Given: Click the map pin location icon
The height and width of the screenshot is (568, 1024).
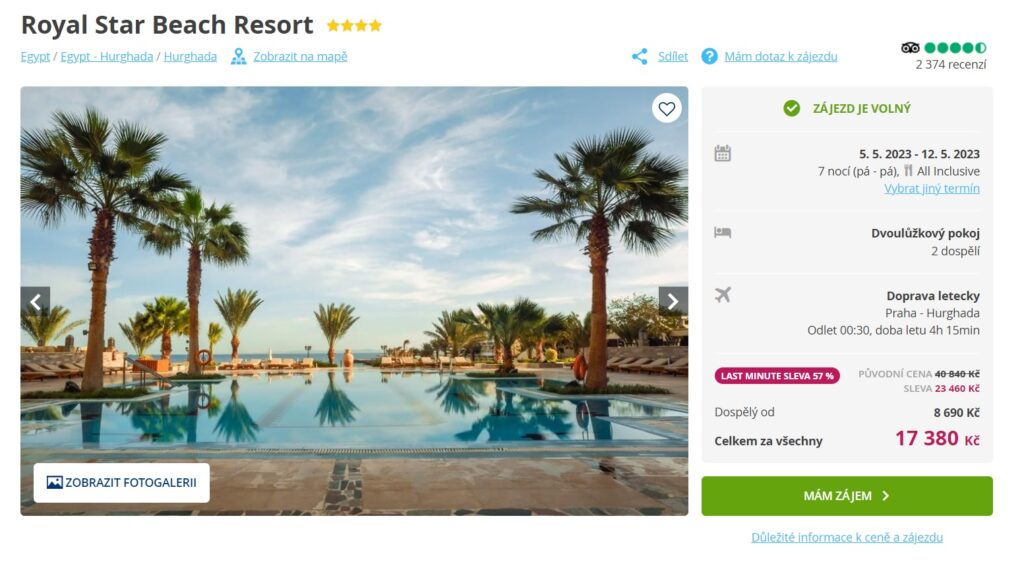Looking at the screenshot, I should (x=238, y=56).
